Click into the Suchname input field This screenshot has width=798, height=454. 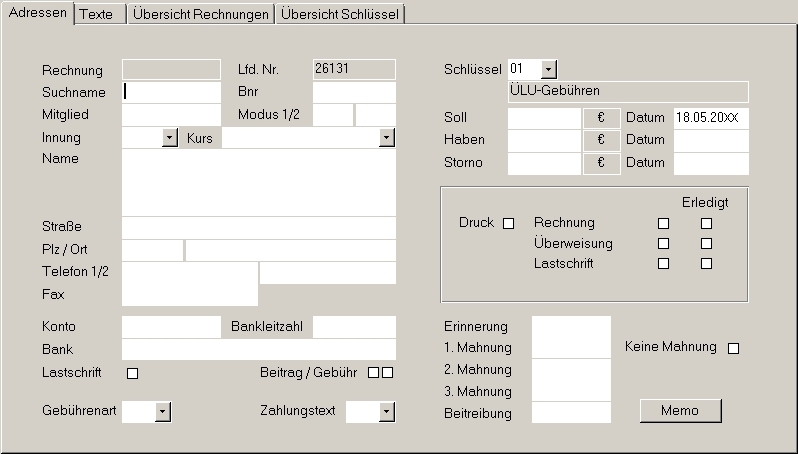click(x=171, y=92)
